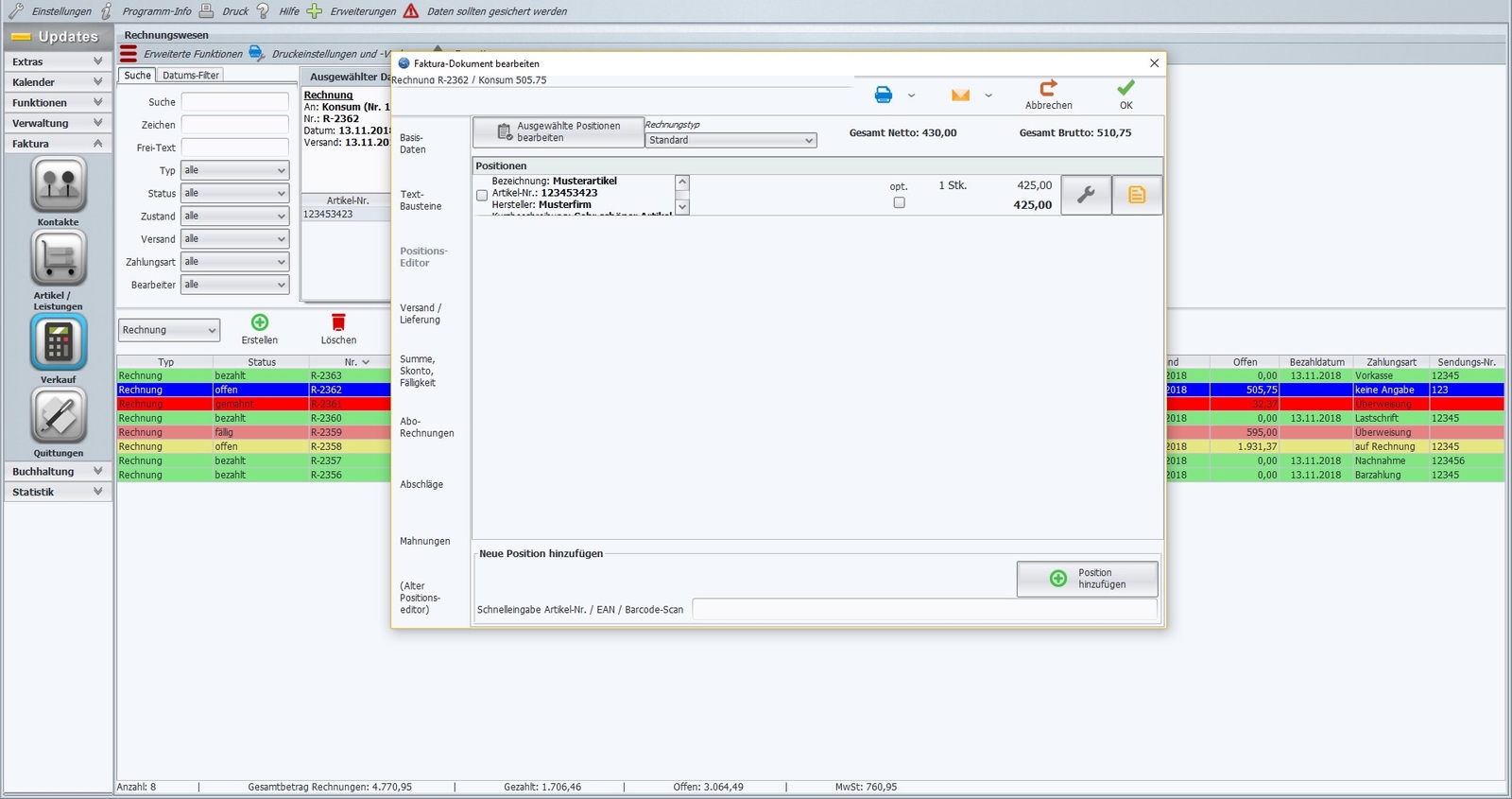Click the Position hinzufügen button
Screen dimensions: 1512x799
pyautogui.click(x=1087, y=579)
